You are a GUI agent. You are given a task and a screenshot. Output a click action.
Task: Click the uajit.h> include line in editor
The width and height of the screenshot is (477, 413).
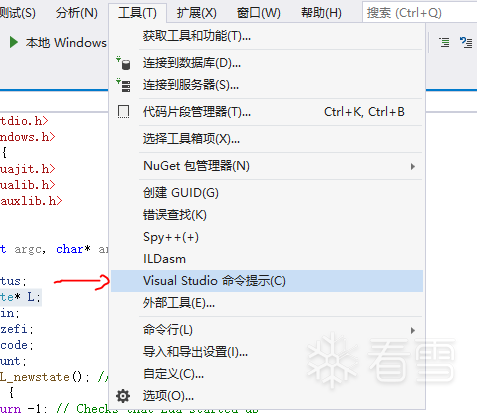28,169
